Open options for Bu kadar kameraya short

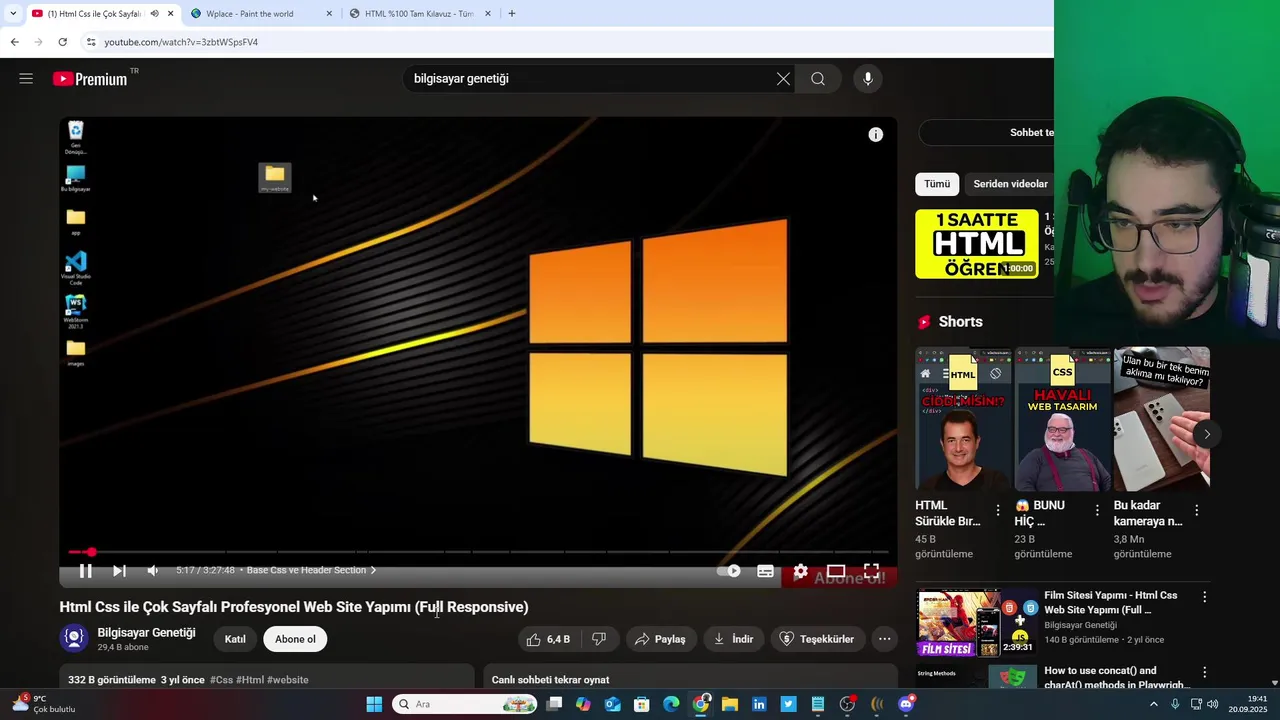coord(1196,510)
